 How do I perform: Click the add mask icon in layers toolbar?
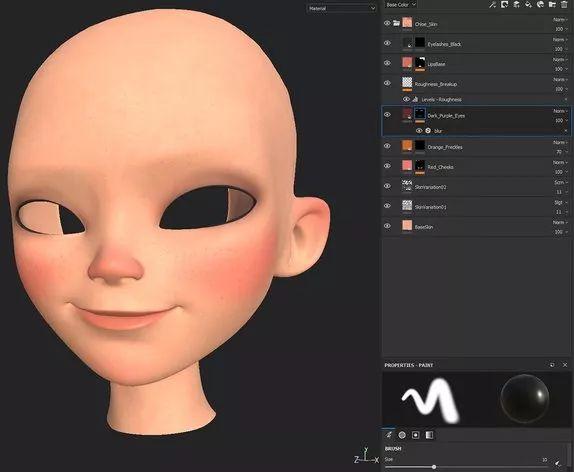(x=504, y=4)
